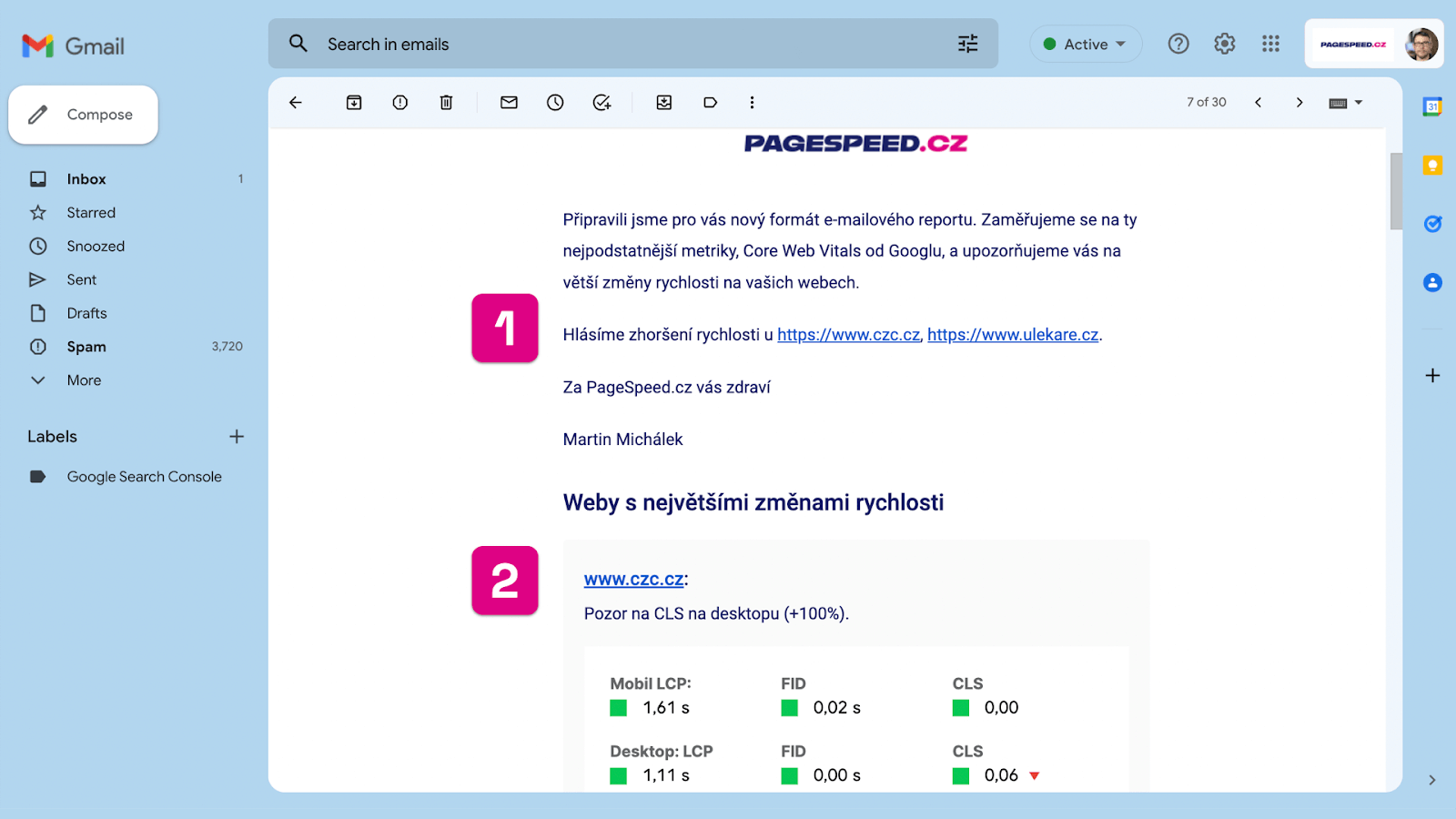
Task: Open Google Calendar side panel icon
Action: [x=1432, y=106]
